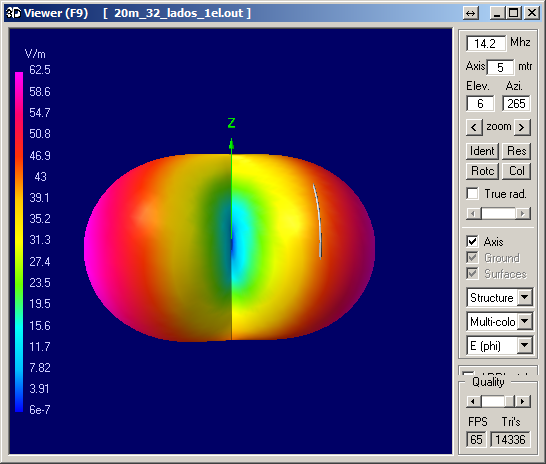Click the Quality slider right arrow
This screenshot has height=464, width=546.
pos(523,402)
